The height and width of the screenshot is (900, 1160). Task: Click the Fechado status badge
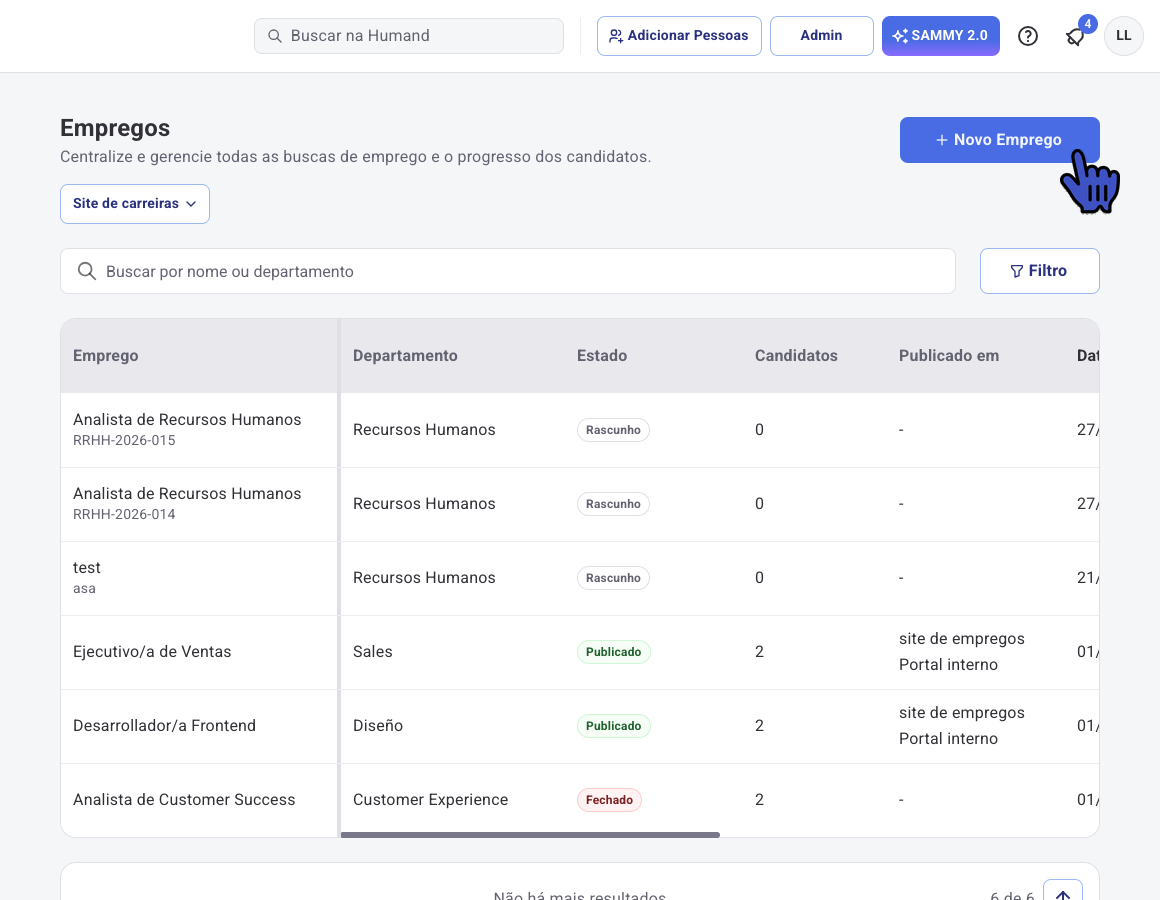point(609,799)
